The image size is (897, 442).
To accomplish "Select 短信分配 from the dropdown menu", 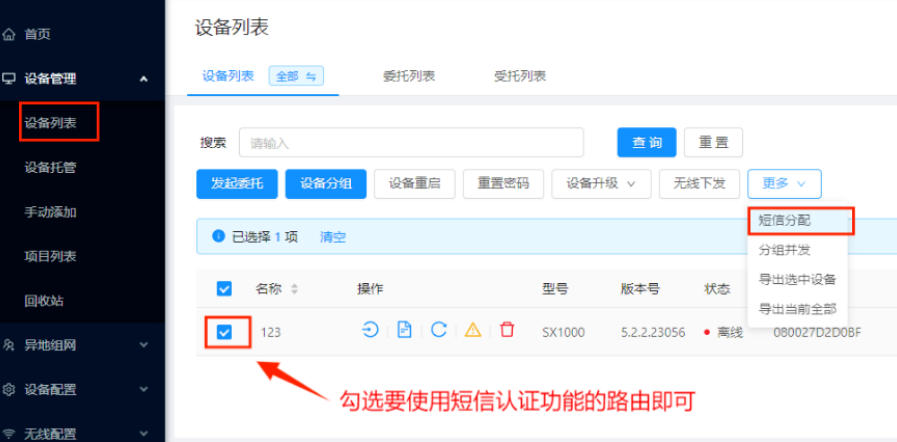I will [x=785, y=220].
